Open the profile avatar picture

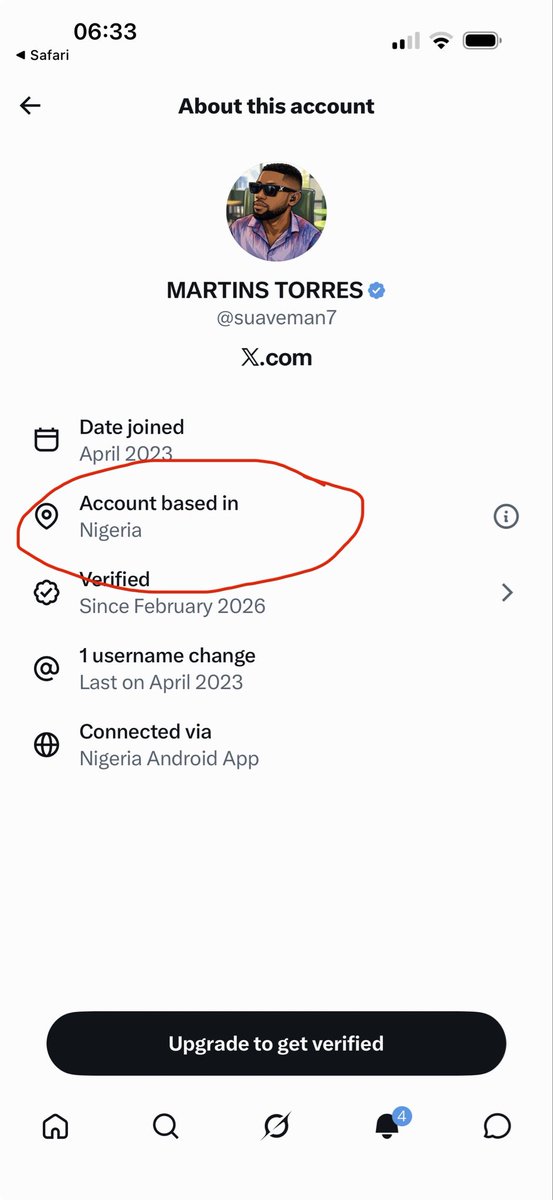[277, 212]
